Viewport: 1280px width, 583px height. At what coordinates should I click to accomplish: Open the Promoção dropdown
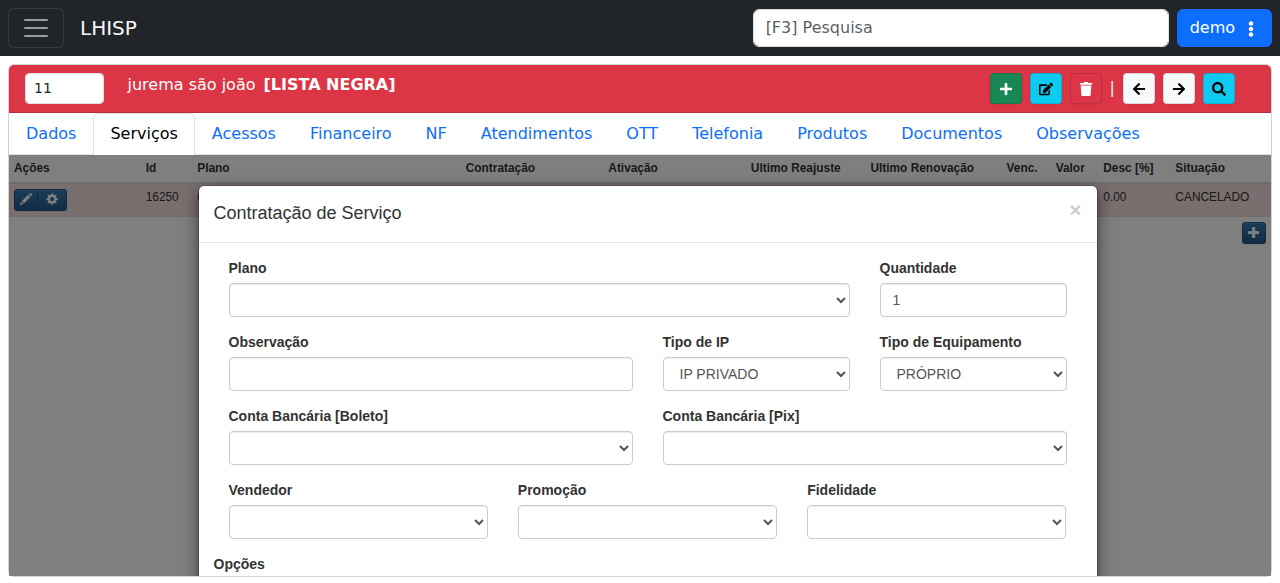tap(647, 522)
